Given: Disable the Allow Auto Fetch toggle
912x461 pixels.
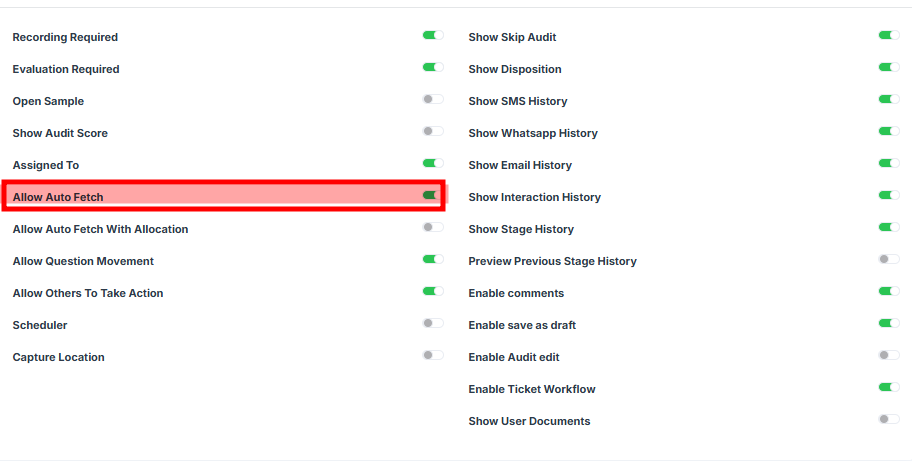Looking at the screenshot, I should click(432, 195).
